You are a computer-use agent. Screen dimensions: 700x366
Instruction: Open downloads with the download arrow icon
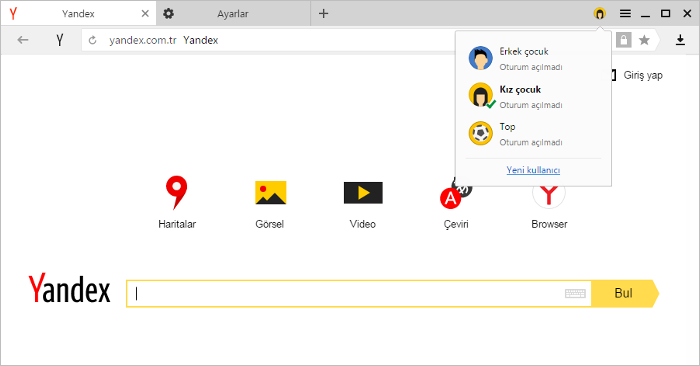point(680,40)
